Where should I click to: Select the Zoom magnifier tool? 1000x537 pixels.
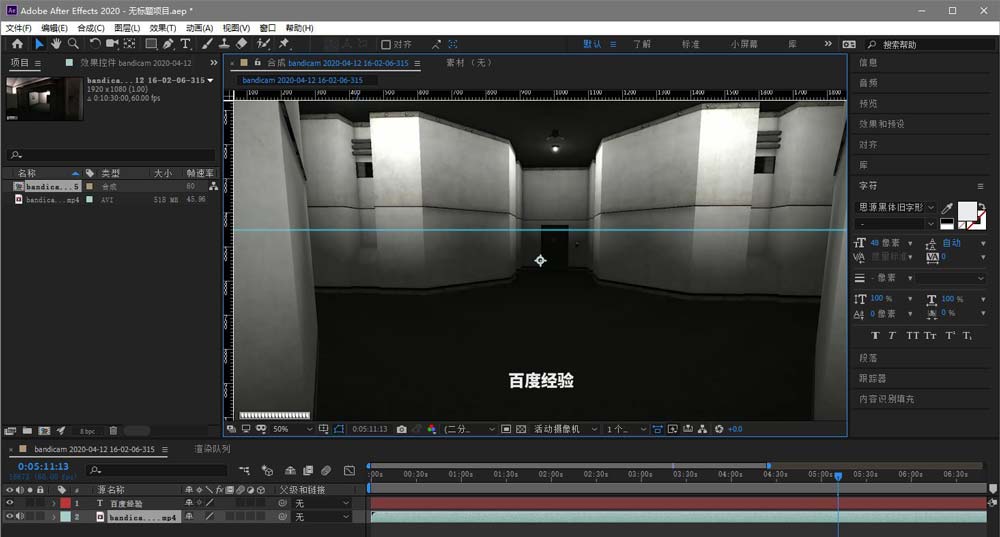(73, 43)
